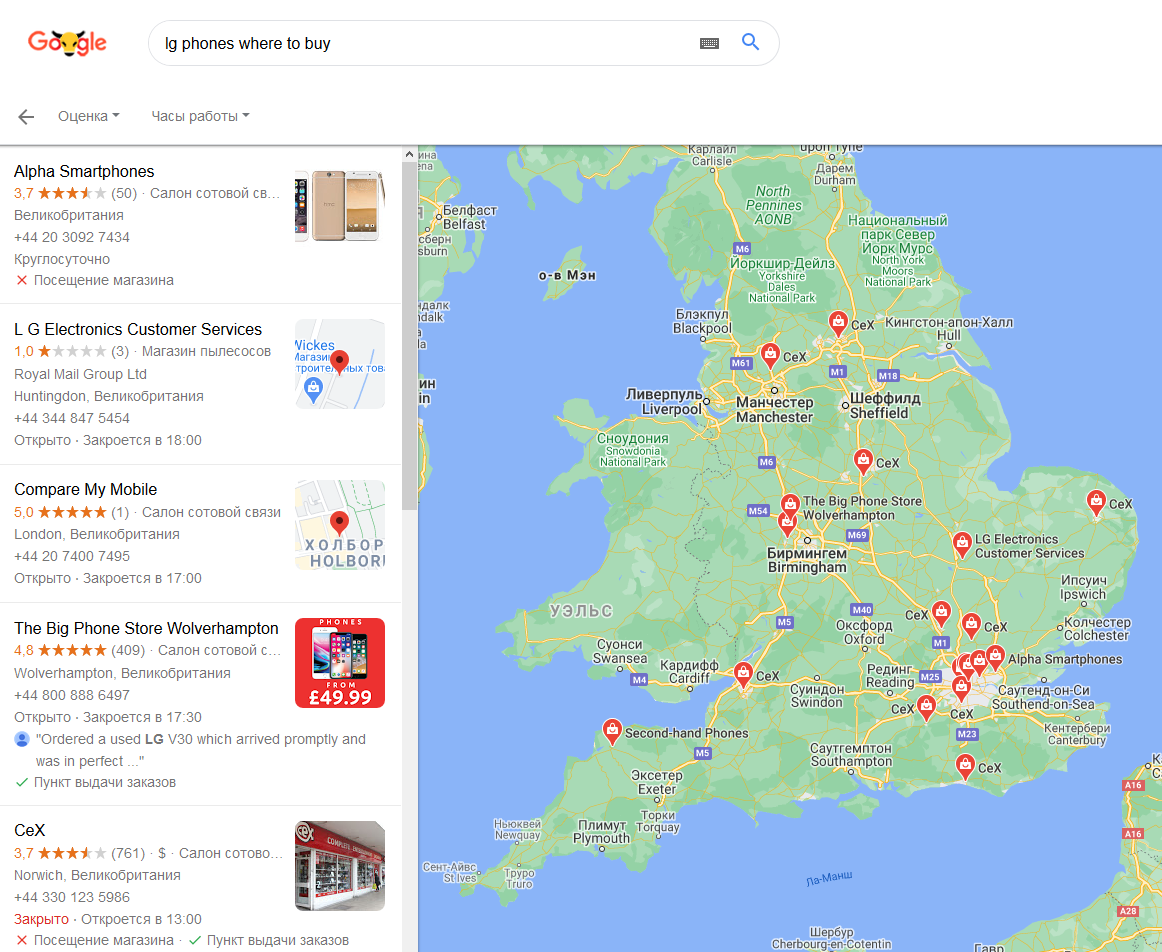Click the Alpha Smartphones phone photo thumbnail
This screenshot has height=952, width=1162.
[x=339, y=205]
